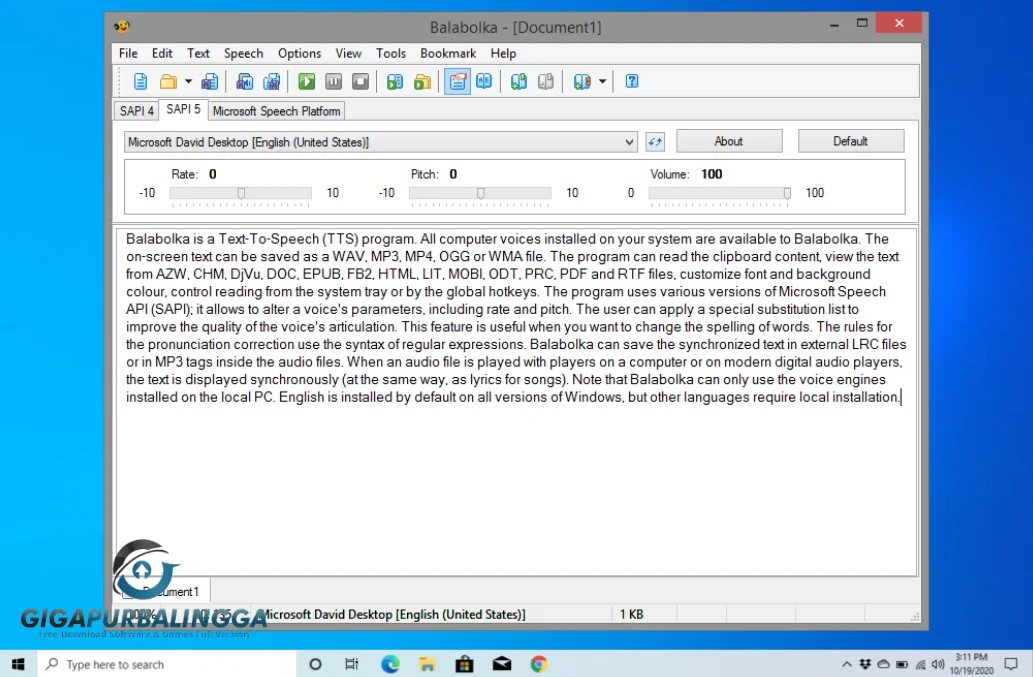The image size is (1033, 677).
Task: Open the pronunciation dictionary book icon
Action: [484, 82]
